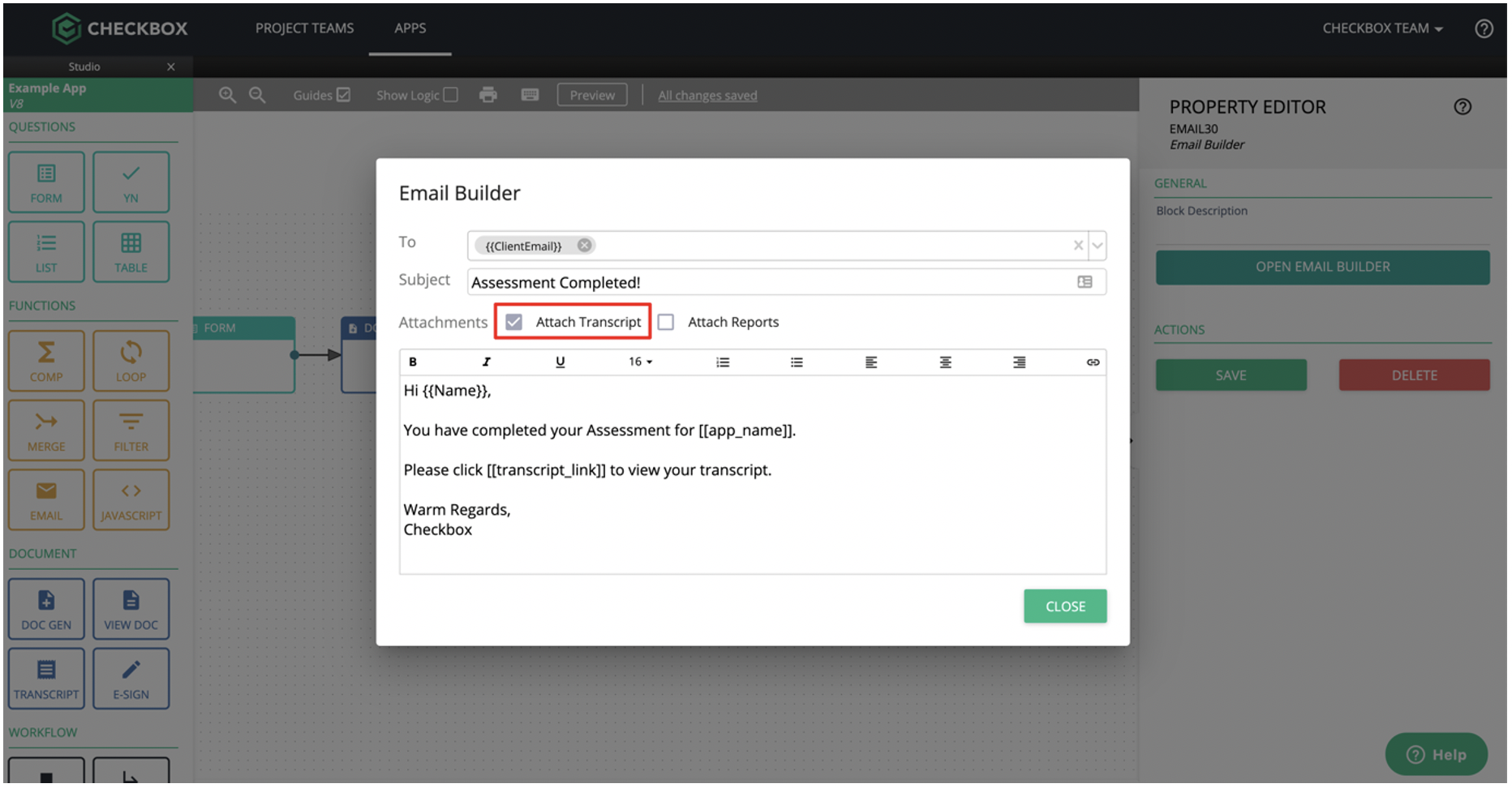Image resolution: width=1512 pixels, height=788 pixels.
Task: Toggle the Guides checkbox
Action: [x=344, y=95]
